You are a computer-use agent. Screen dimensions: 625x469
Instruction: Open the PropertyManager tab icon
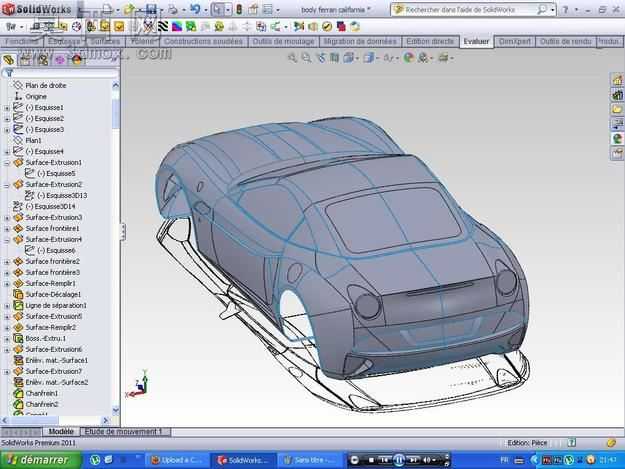(x=26, y=60)
